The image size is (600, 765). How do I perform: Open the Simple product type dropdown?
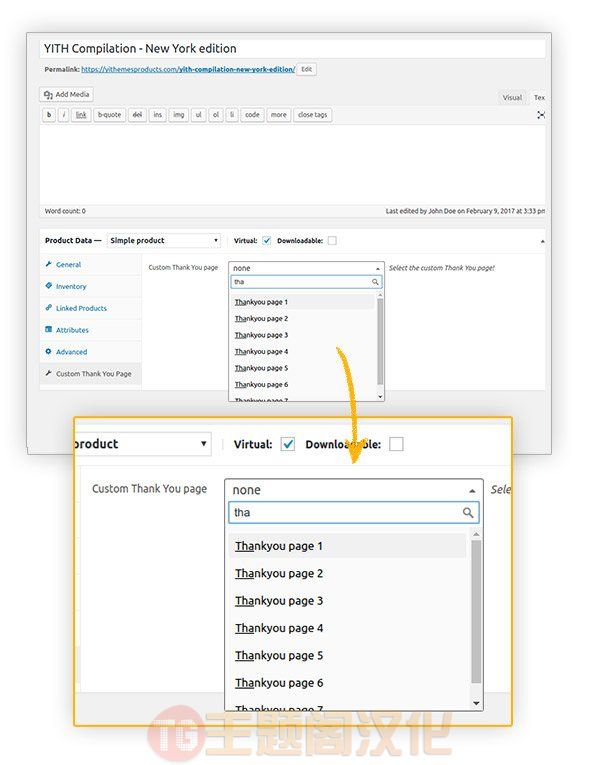[164, 241]
